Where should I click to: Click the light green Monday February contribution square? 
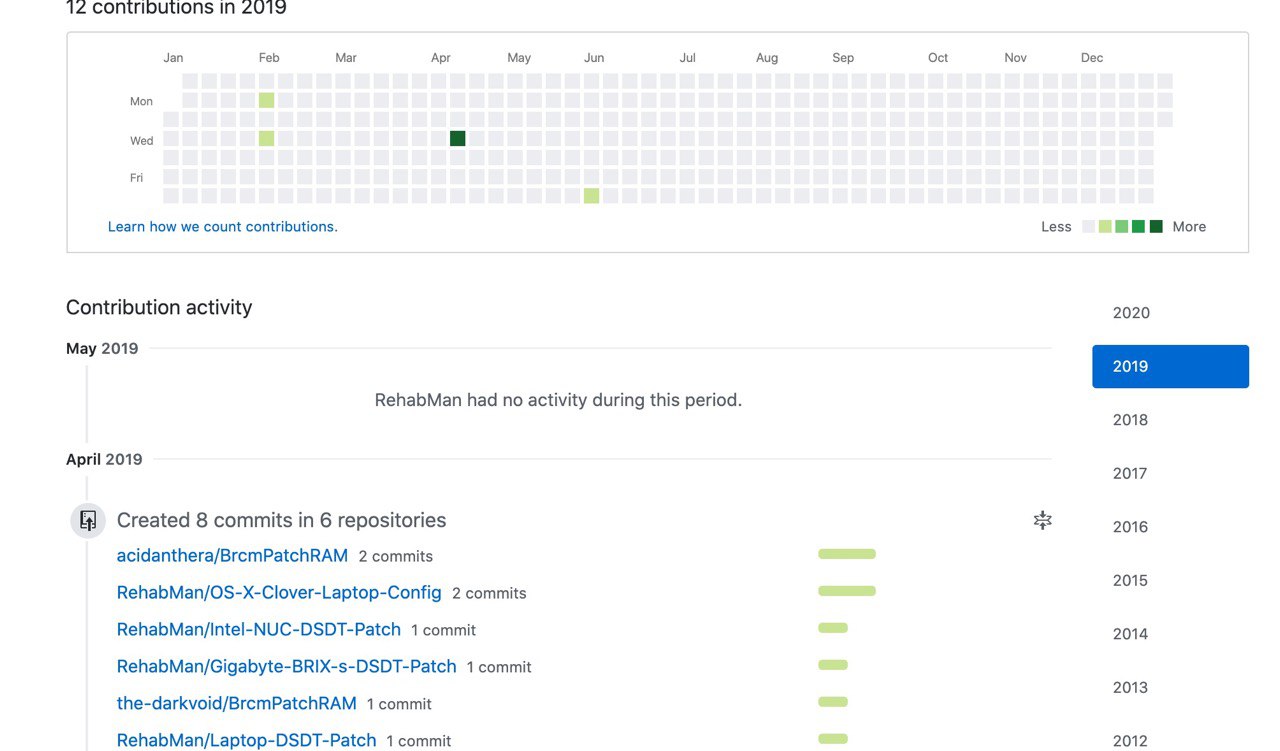[266, 100]
